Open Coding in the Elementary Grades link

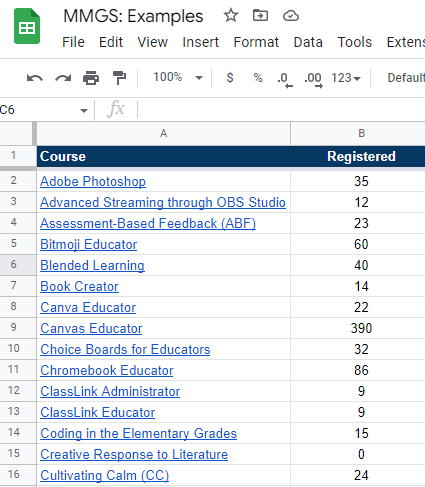pos(138,434)
